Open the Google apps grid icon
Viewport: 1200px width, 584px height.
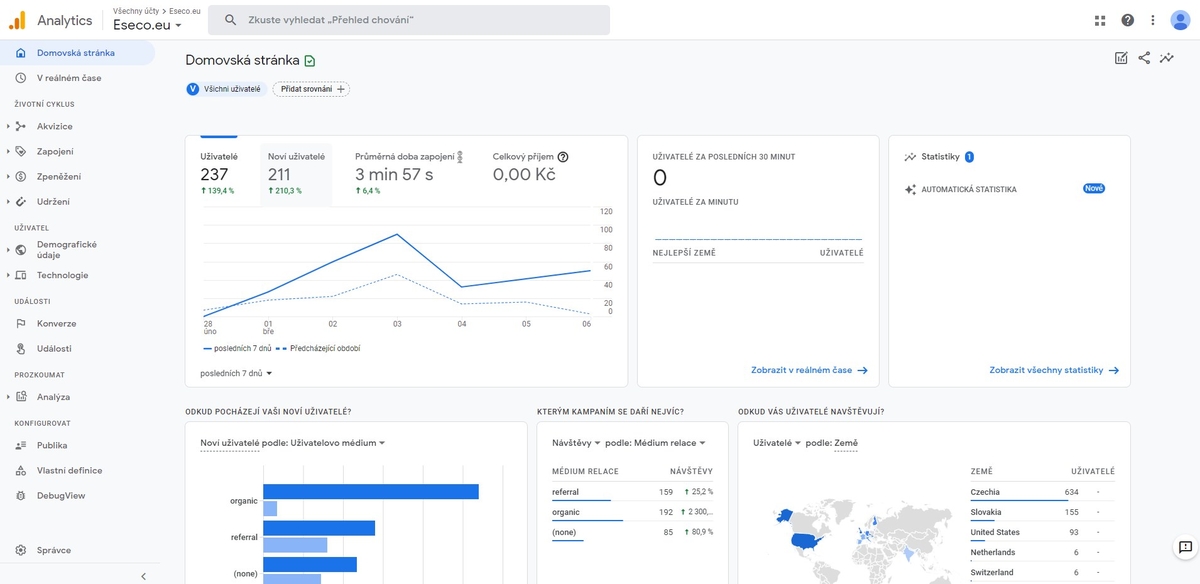tap(1101, 20)
